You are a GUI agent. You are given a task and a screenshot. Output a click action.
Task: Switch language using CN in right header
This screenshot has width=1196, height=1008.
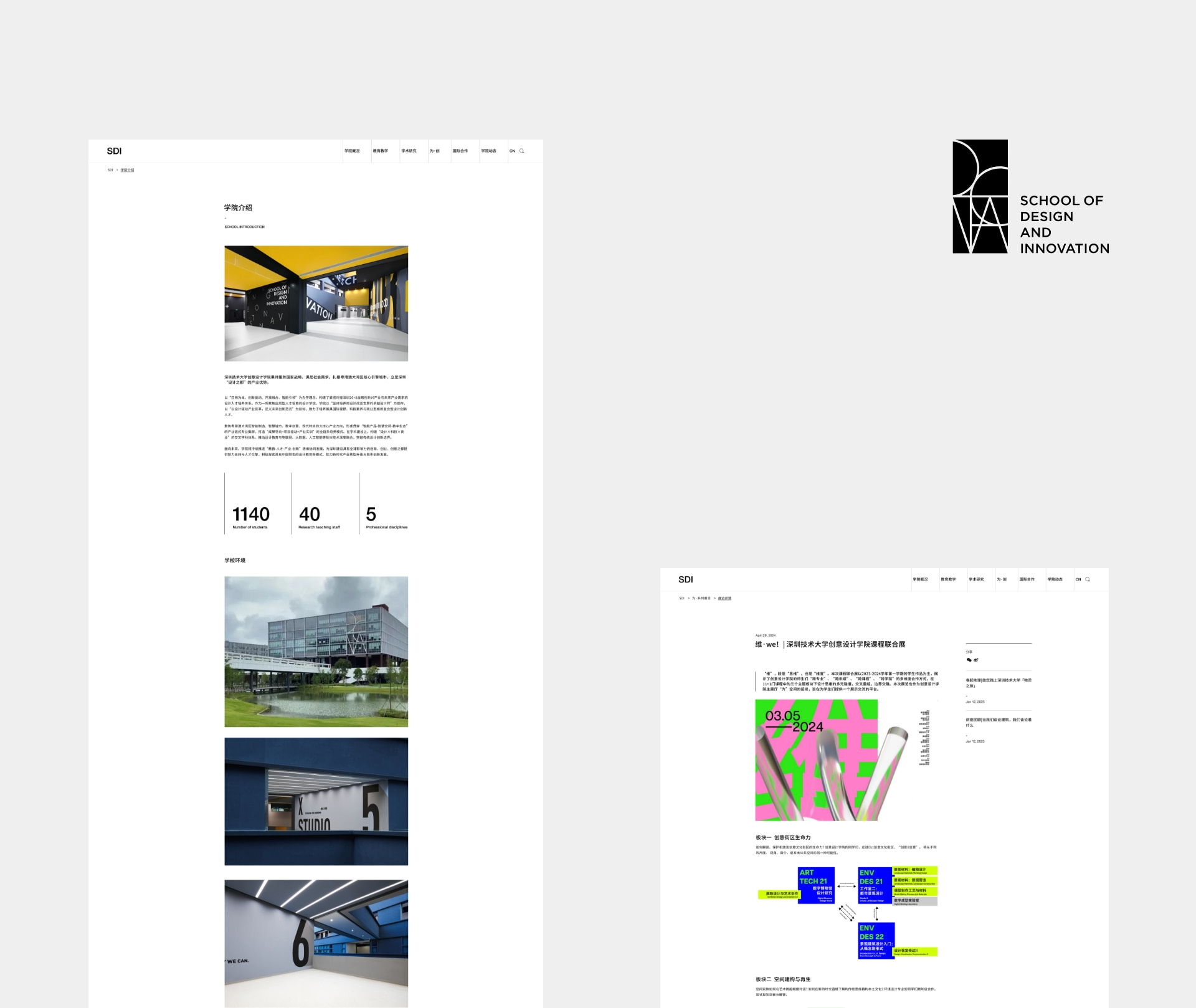pos(1078,579)
